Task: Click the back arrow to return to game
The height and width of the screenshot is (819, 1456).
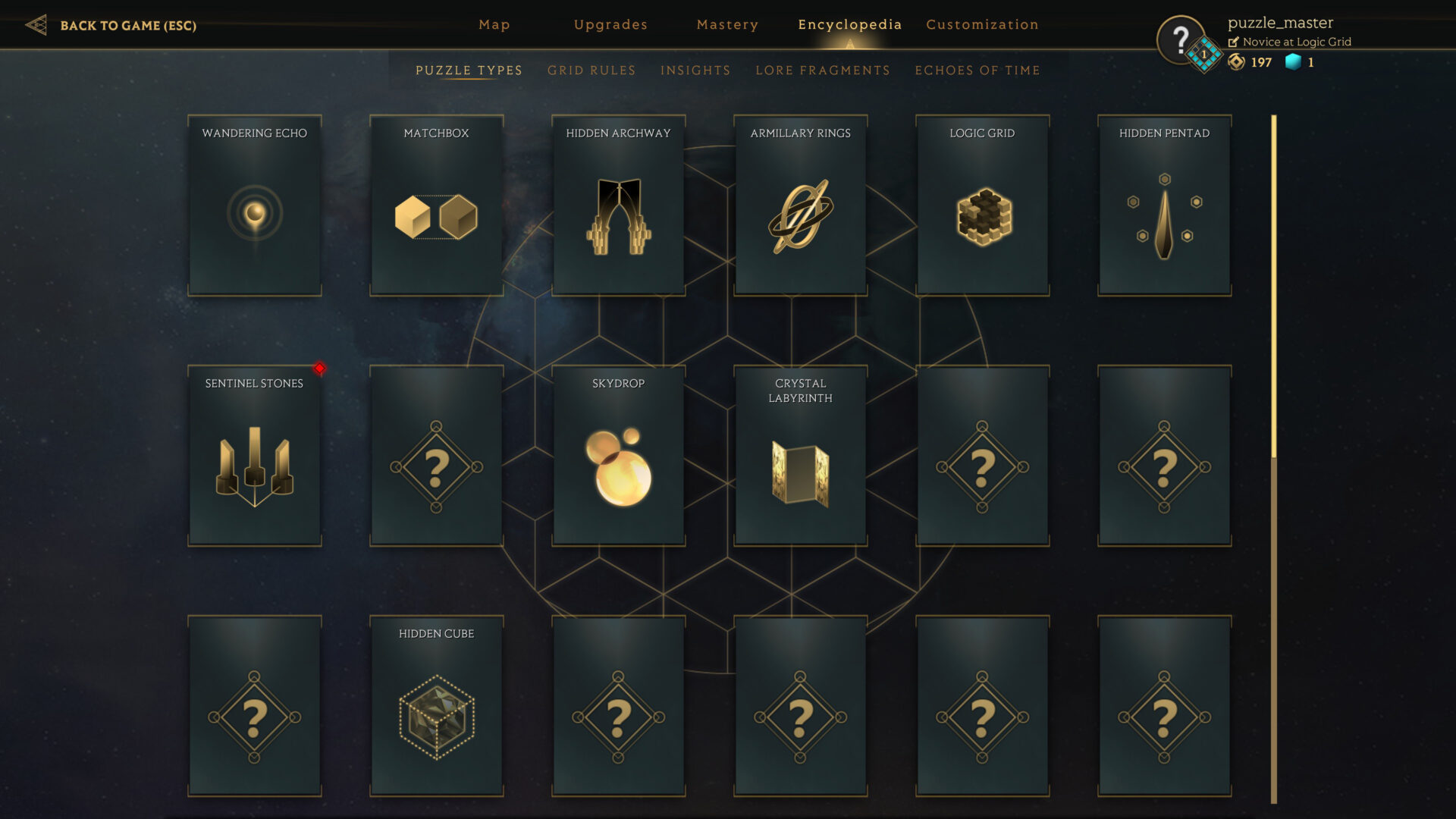Action: (x=36, y=25)
